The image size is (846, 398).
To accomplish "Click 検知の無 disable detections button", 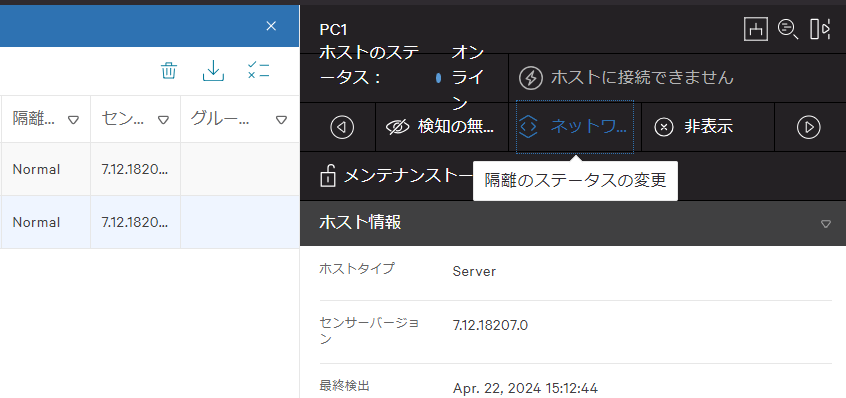I will coord(441,127).
